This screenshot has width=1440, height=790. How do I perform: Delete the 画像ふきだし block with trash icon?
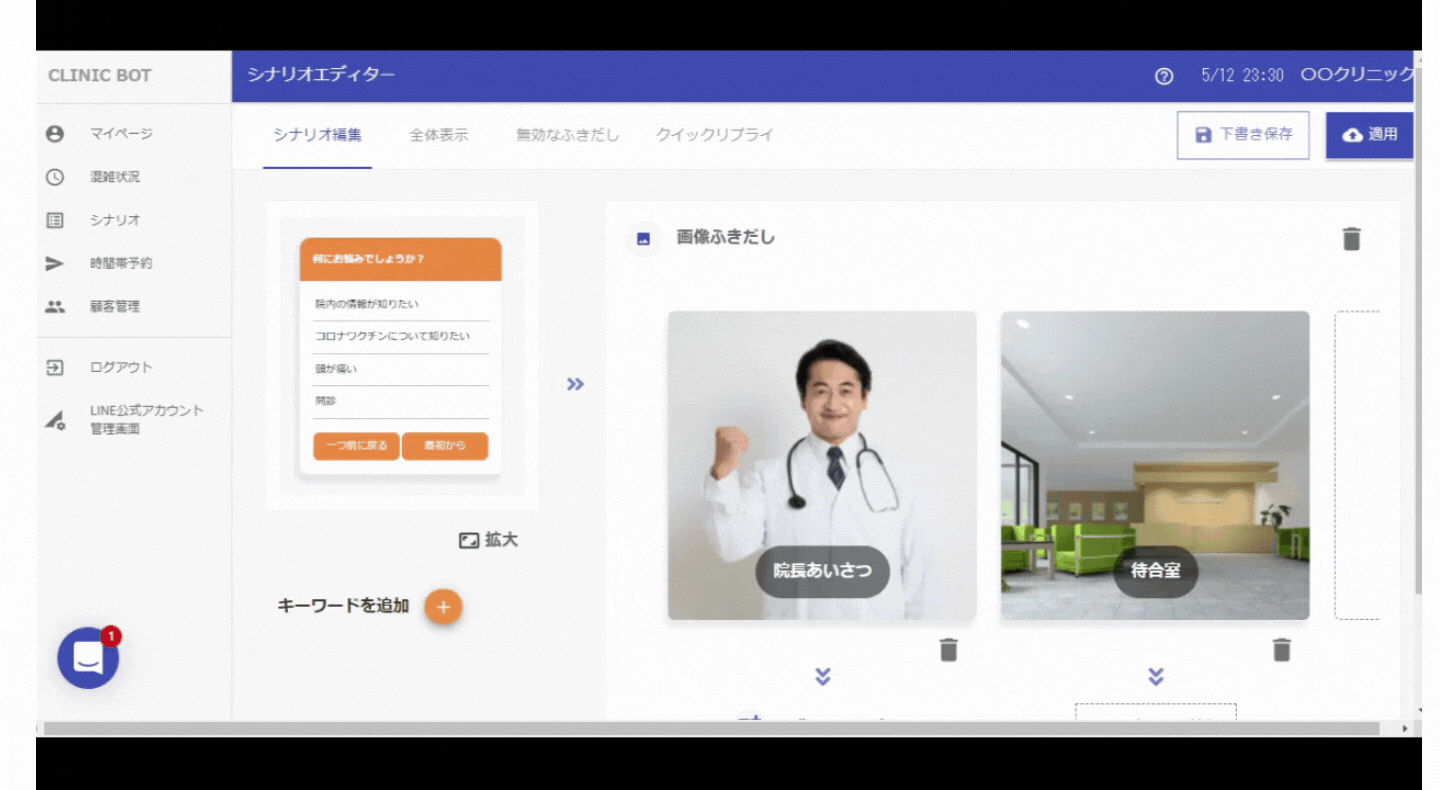pyautogui.click(x=1351, y=238)
